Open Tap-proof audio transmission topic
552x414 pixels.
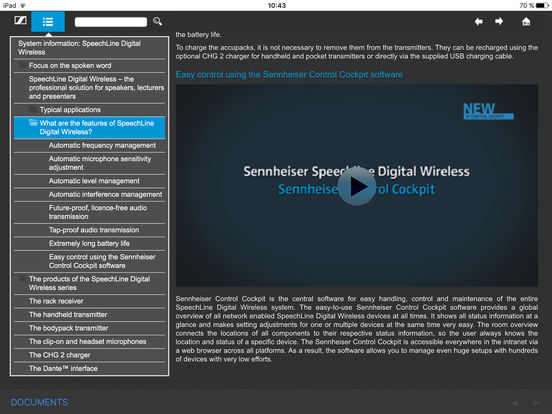94,230
